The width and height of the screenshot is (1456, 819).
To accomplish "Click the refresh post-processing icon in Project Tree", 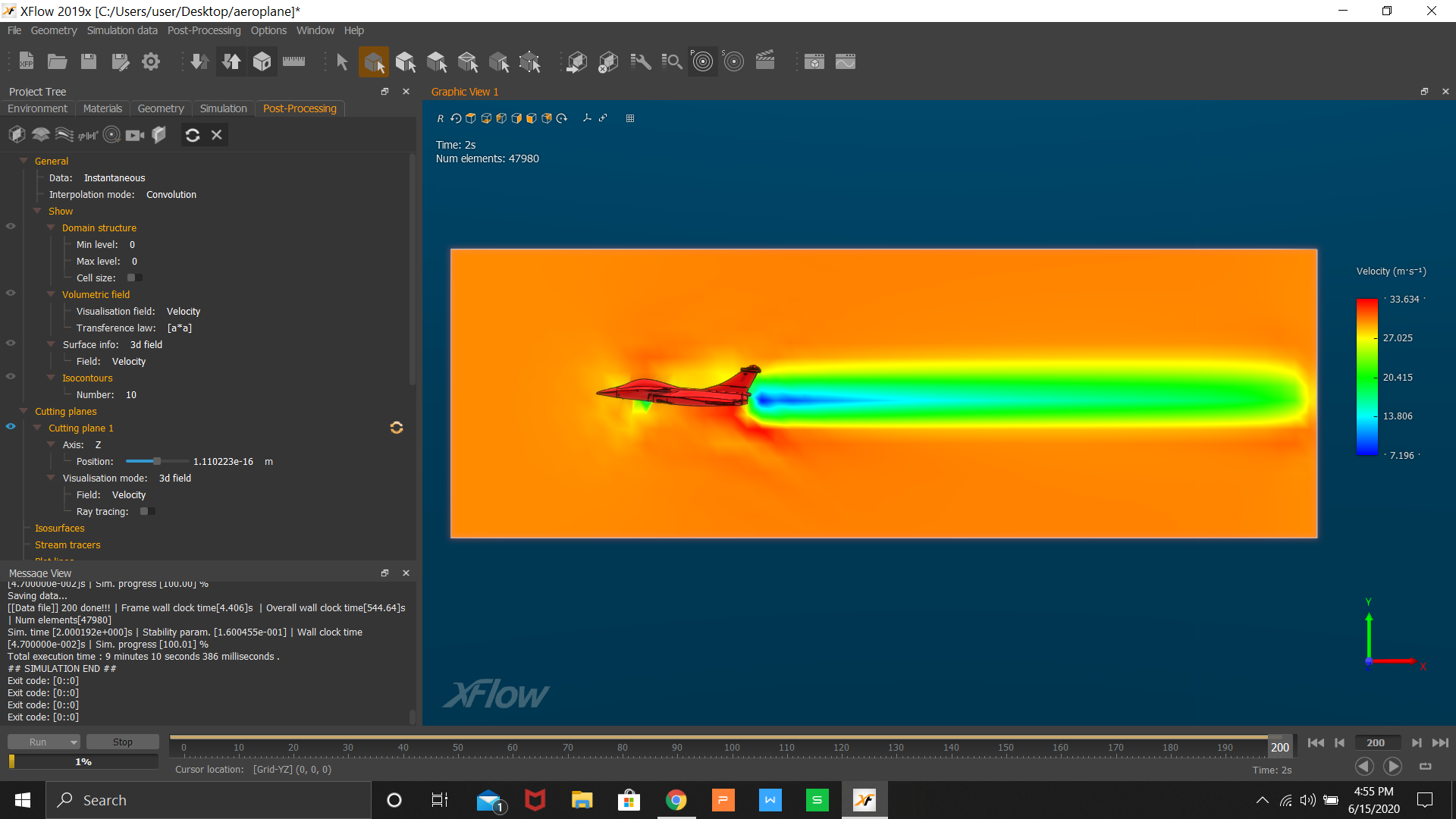I will pyautogui.click(x=193, y=135).
